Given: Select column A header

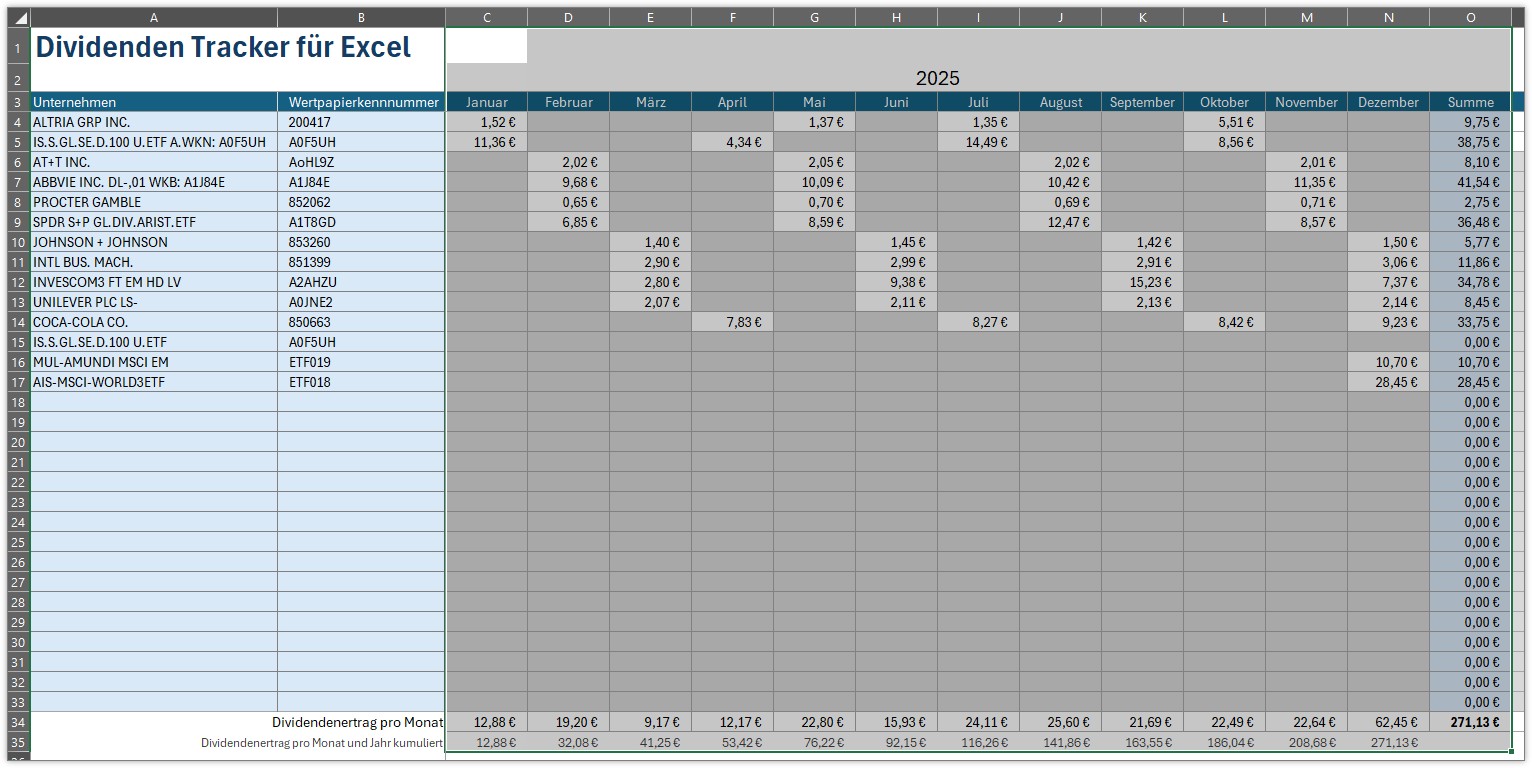Looking at the screenshot, I should [x=154, y=18].
